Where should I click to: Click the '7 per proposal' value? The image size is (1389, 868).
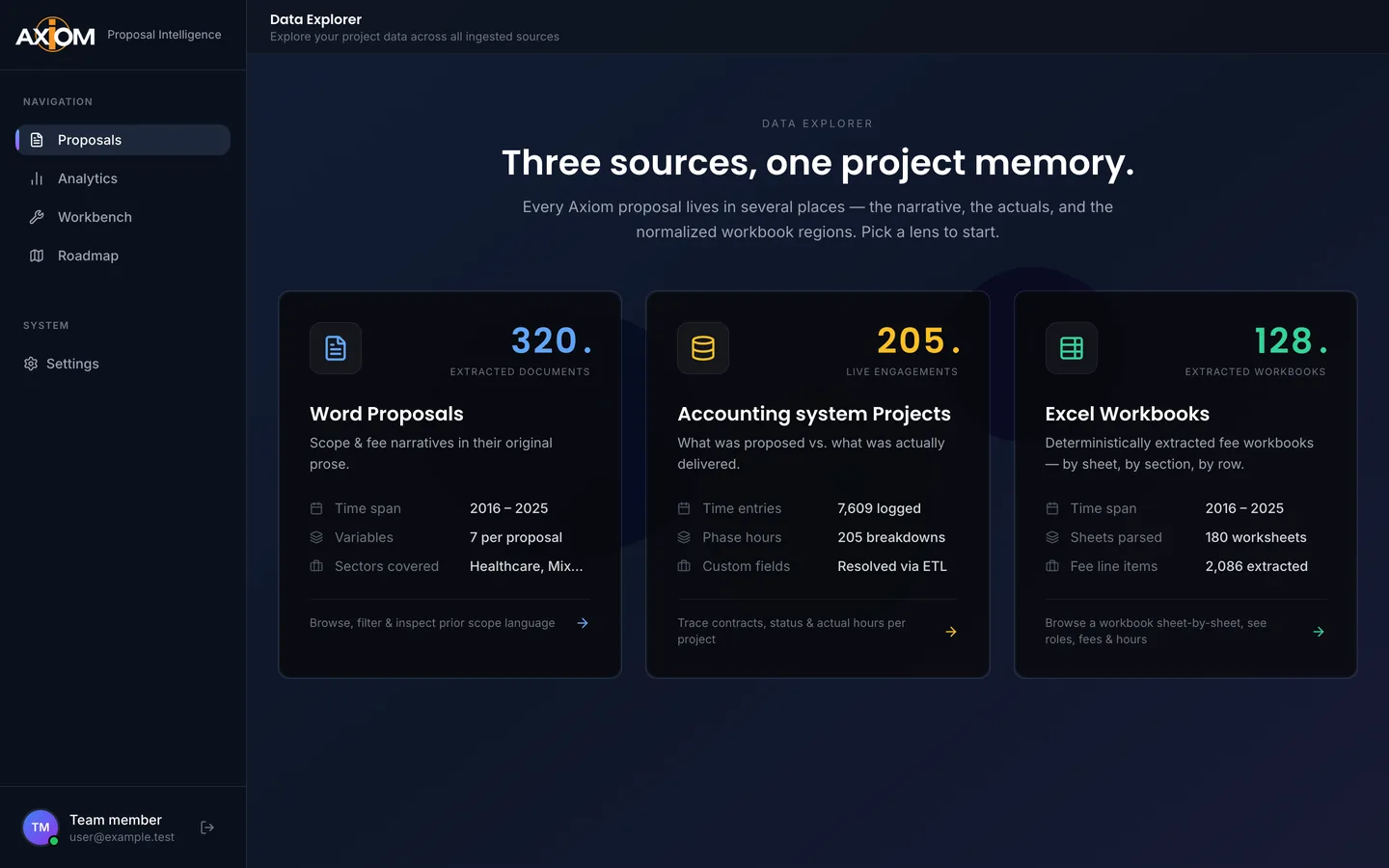[x=516, y=537]
